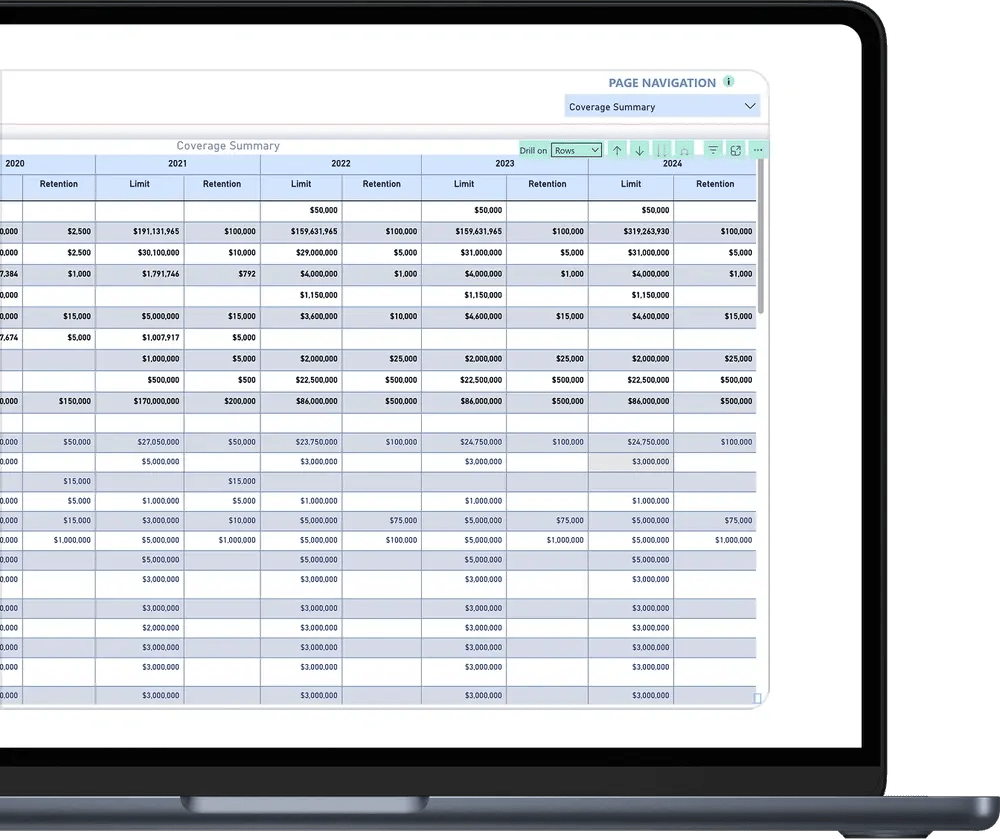This screenshot has height=839, width=1000.
Task: Open the filter icon on the visual header
Action: pyautogui.click(x=712, y=150)
